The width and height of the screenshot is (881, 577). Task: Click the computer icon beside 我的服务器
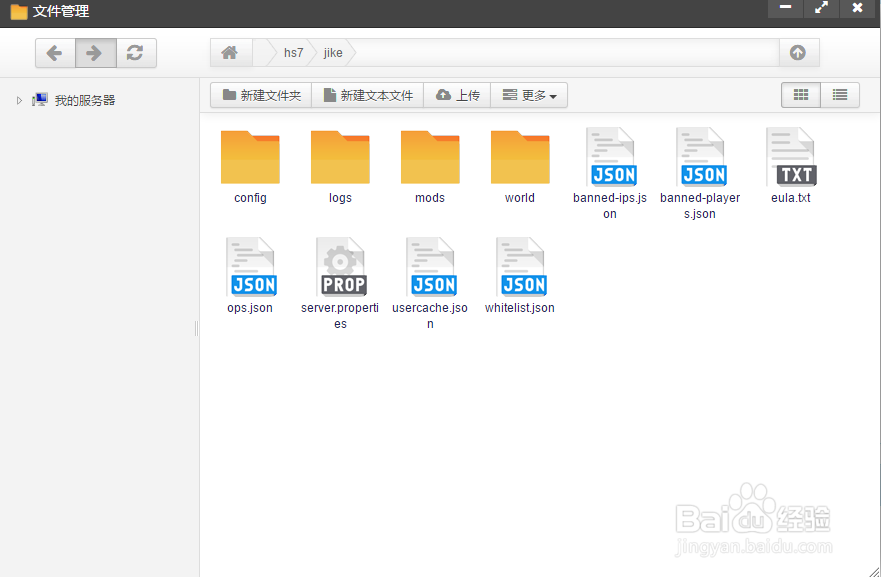(39, 100)
